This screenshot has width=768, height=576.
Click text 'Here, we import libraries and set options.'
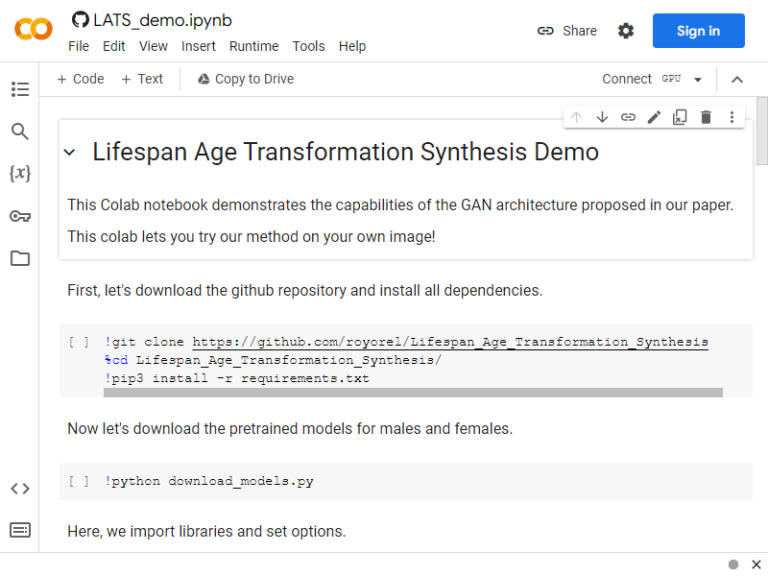206,531
